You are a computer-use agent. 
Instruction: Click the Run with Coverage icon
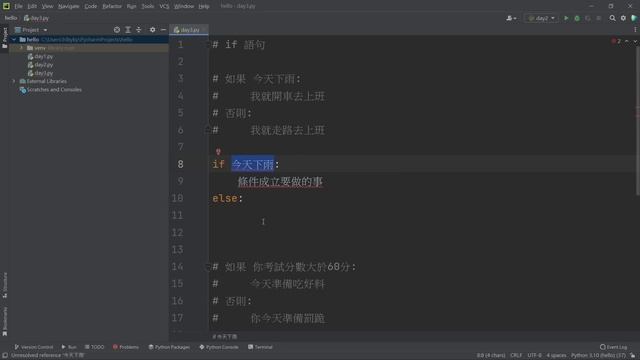588,18
